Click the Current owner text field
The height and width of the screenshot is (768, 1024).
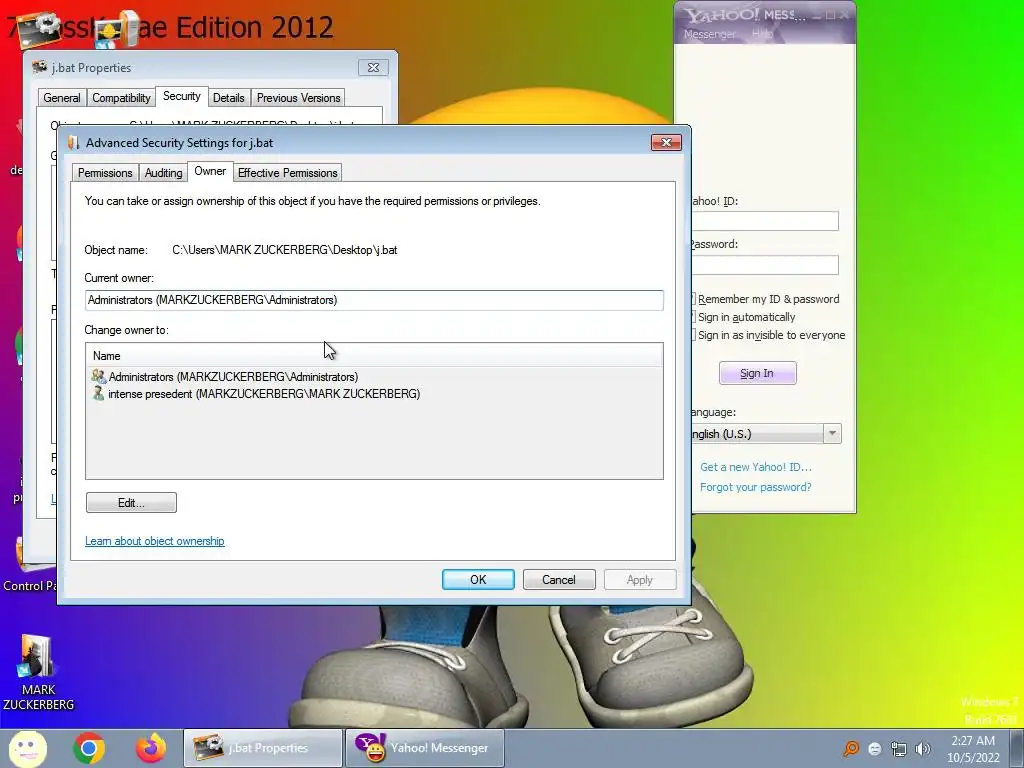374,300
